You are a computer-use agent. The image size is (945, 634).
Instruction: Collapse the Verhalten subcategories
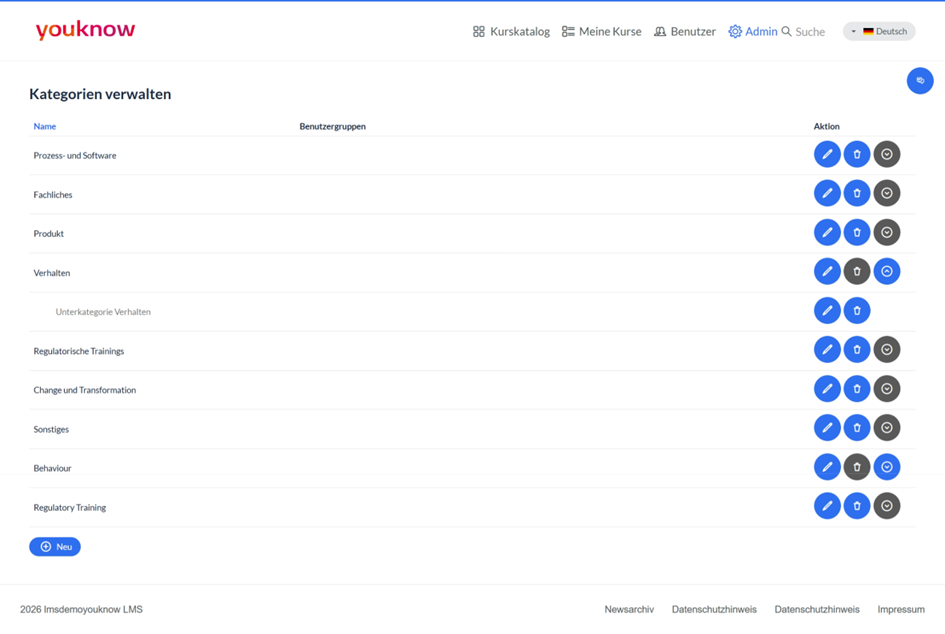click(887, 272)
